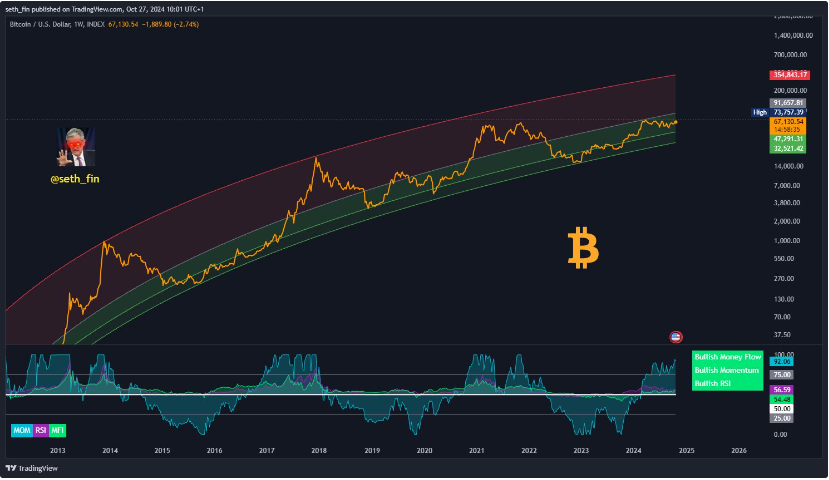Image resolution: width=829 pixels, height=480 pixels.
Task: Click the Bullish Momentum status
Action: [x=726, y=370]
